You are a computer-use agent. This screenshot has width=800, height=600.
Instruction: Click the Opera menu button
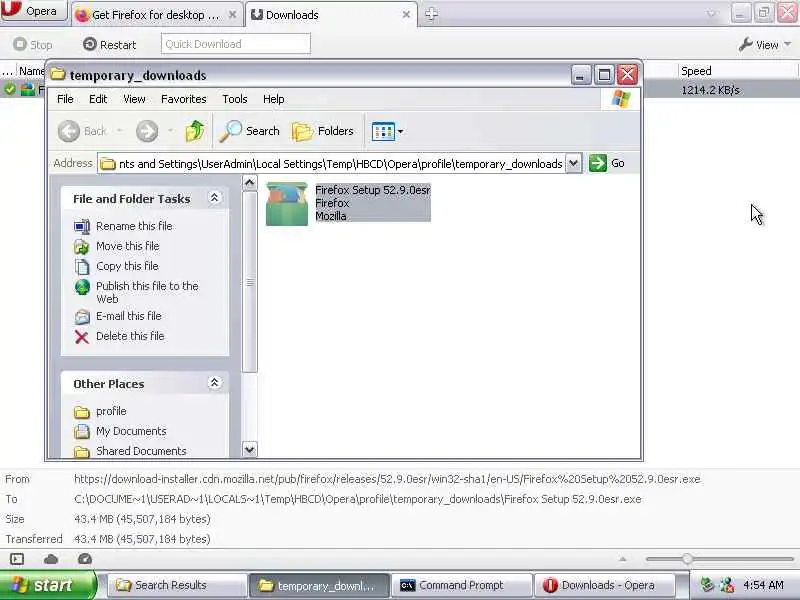(34, 11)
